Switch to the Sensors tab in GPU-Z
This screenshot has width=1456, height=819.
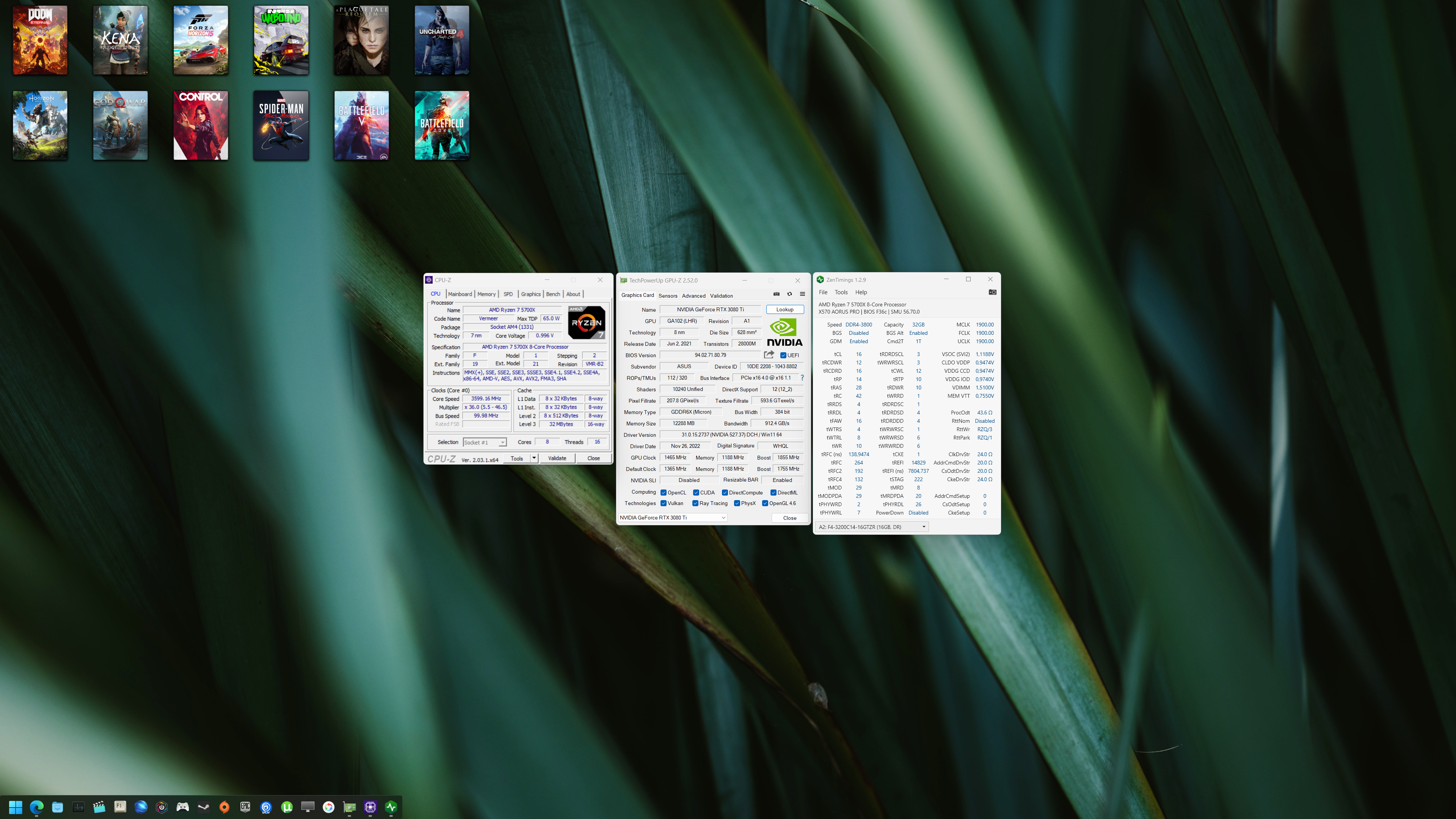[x=667, y=296]
